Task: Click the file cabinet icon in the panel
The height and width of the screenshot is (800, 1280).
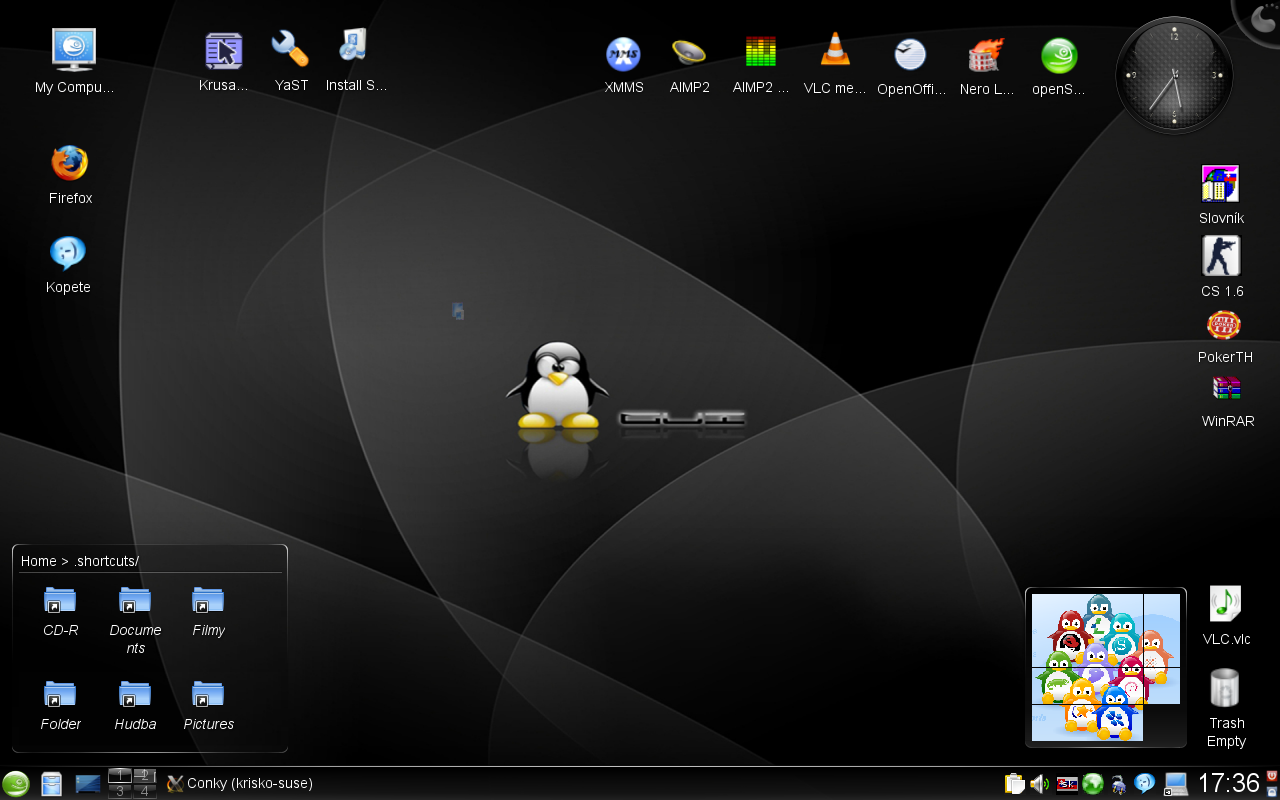Action: click(52, 784)
